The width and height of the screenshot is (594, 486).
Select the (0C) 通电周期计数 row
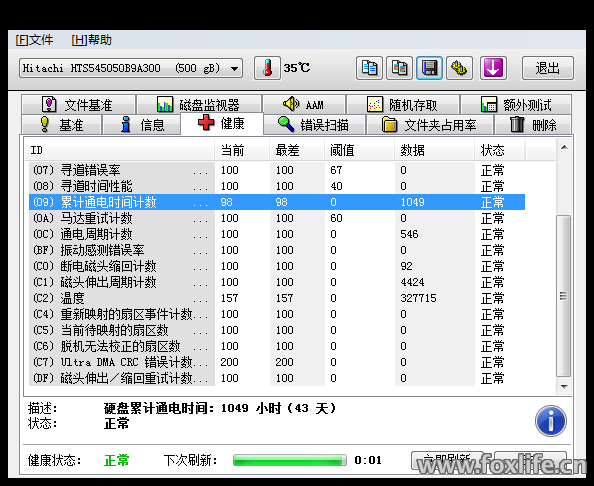(x=277, y=234)
